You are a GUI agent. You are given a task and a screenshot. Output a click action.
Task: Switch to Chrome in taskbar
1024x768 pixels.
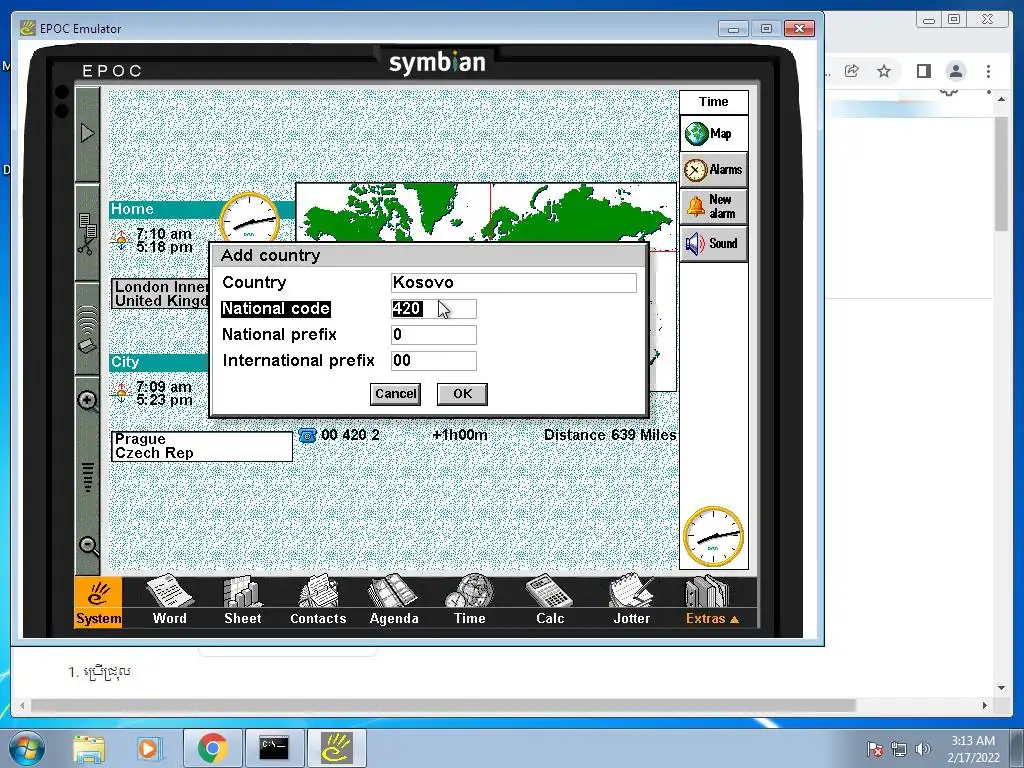212,748
